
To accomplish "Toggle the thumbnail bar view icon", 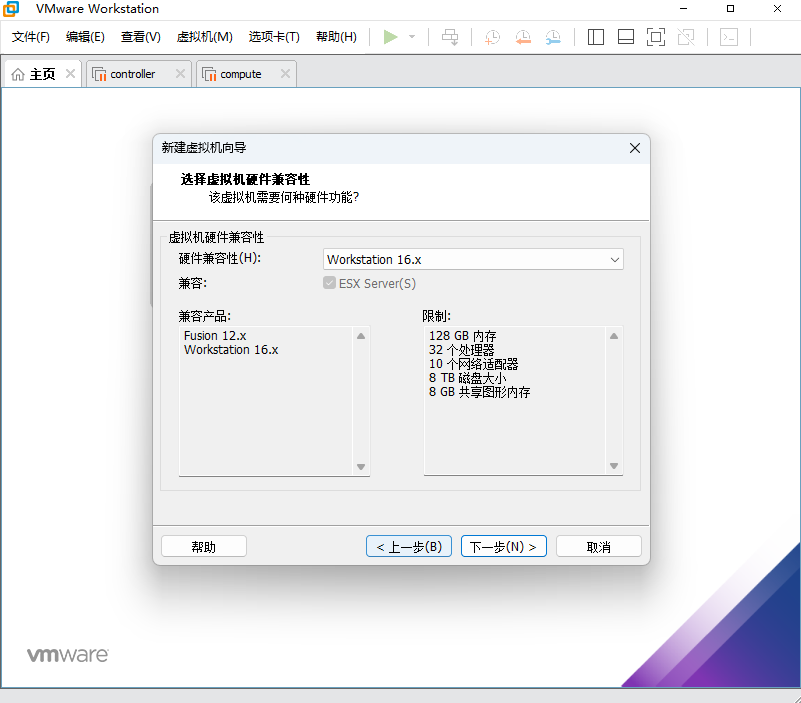I will 626,37.
